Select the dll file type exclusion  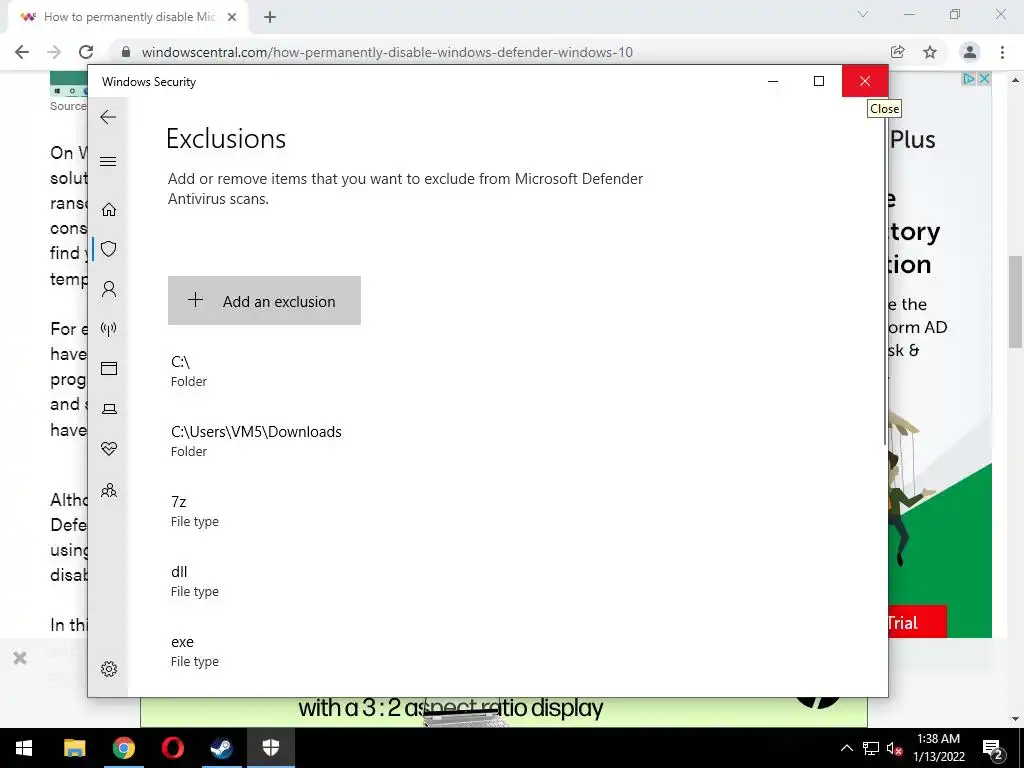[195, 581]
